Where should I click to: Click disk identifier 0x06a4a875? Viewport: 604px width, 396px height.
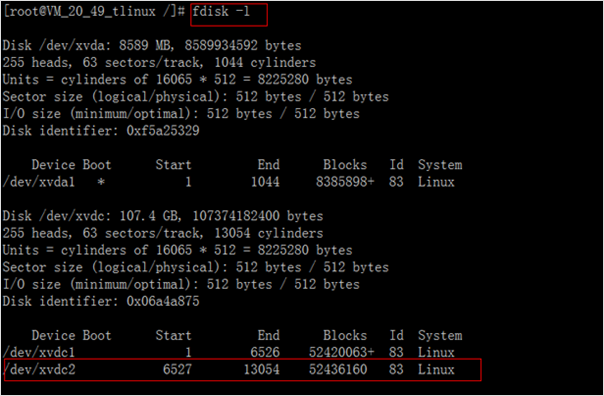pos(163,301)
